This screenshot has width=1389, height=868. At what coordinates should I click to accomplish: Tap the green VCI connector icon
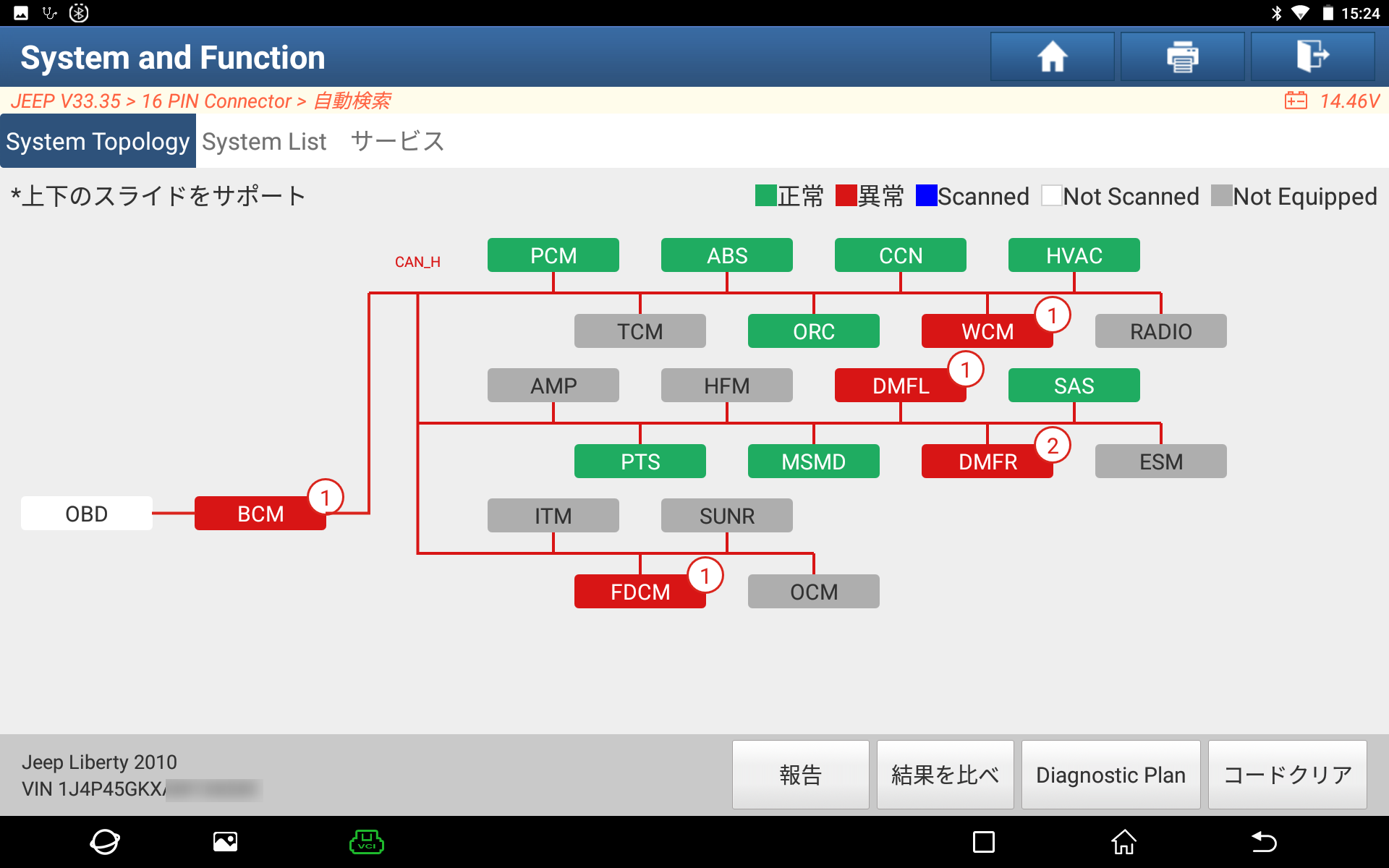(x=367, y=842)
